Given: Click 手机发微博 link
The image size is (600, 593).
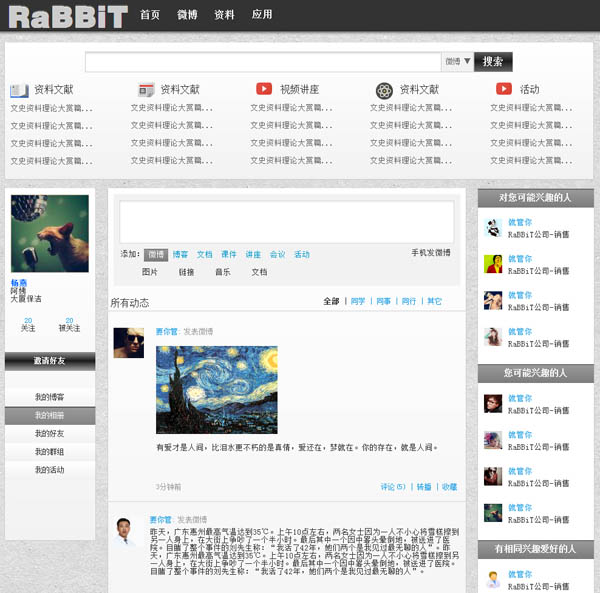Looking at the screenshot, I should (431, 253).
